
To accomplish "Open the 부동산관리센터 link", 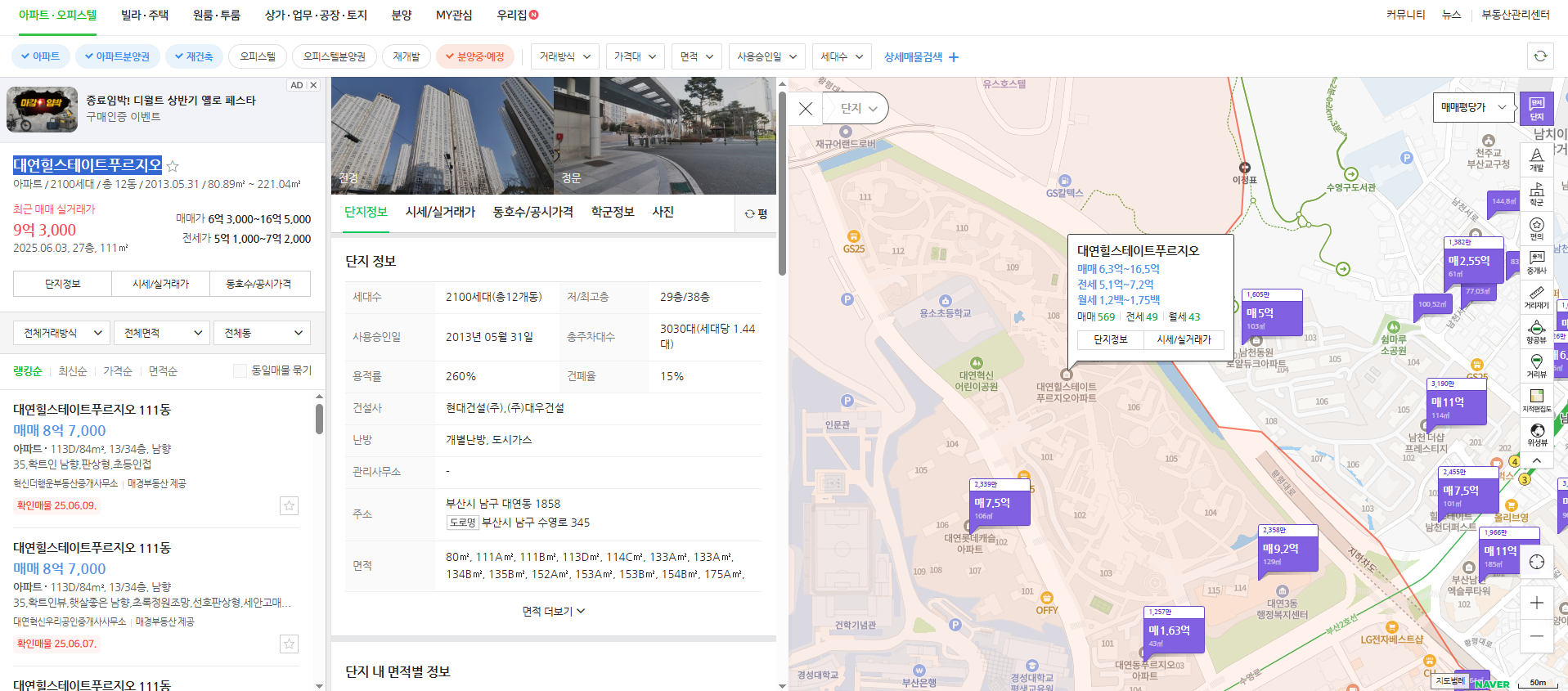I will [1516, 15].
